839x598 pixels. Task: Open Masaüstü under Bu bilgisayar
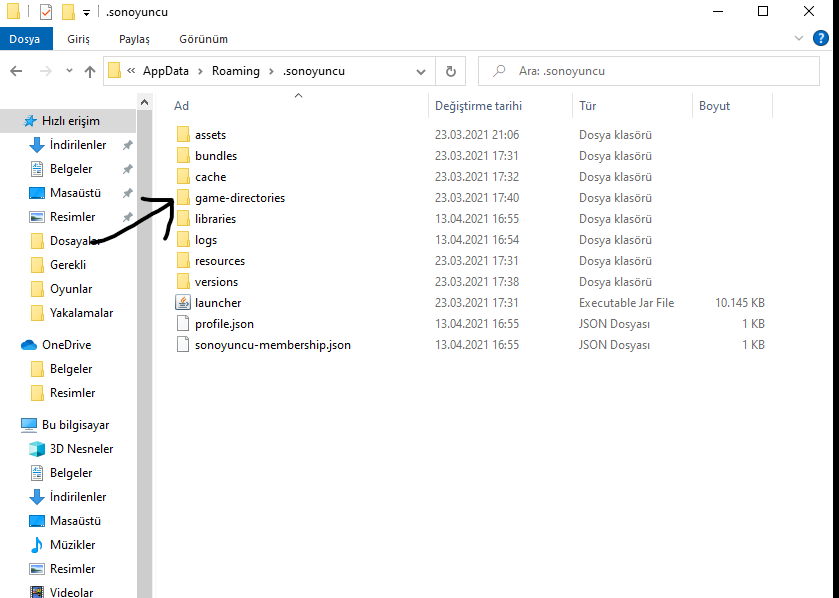(x=65, y=521)
